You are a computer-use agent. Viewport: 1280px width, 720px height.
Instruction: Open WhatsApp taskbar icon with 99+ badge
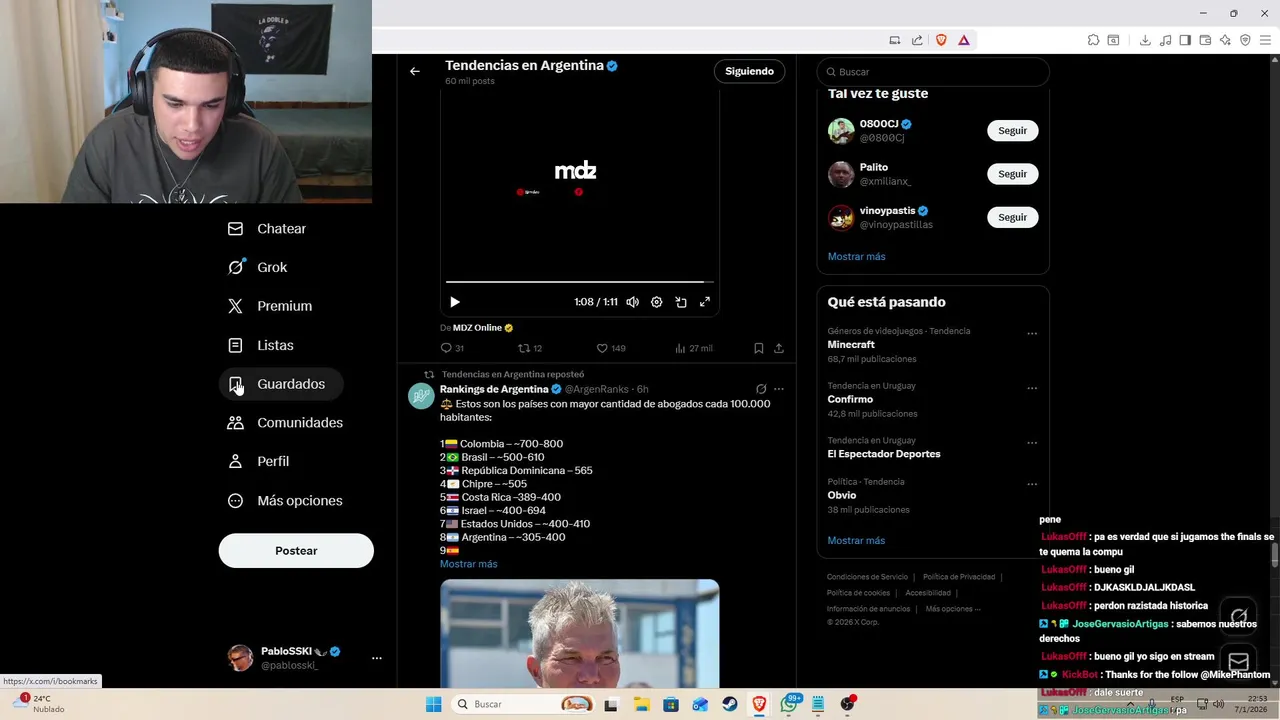coord(789,704)
